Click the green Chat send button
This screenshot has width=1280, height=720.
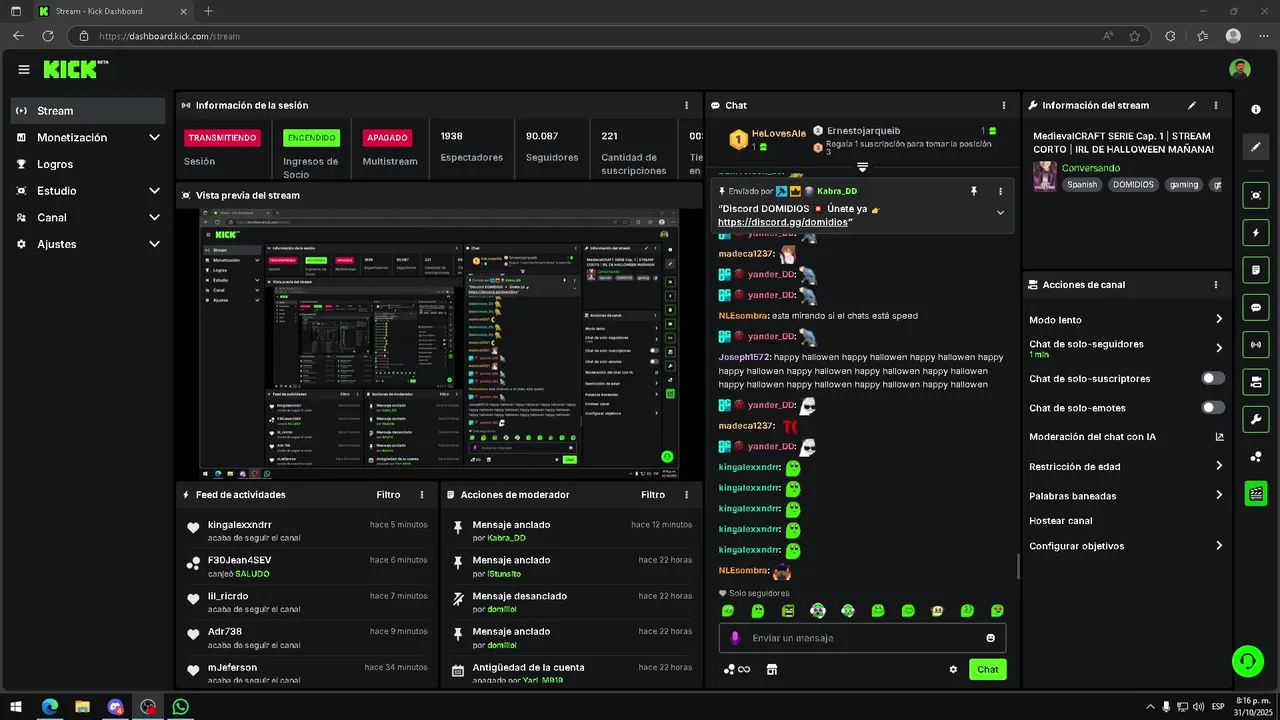pos(987,669)
